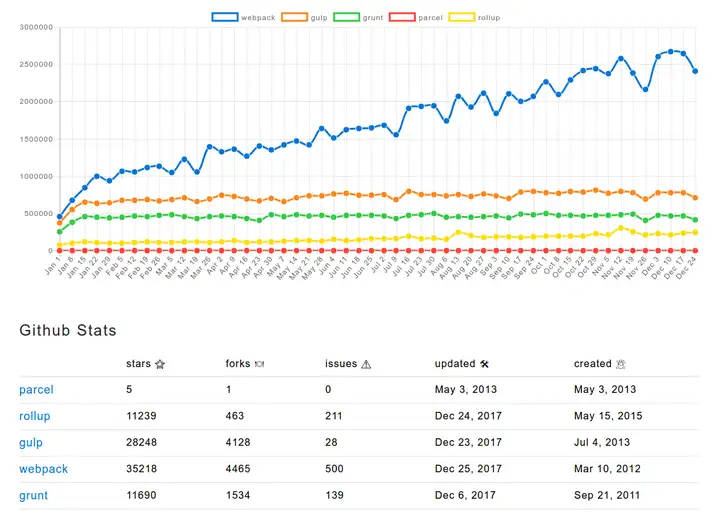Select gulp created date Jul 4, 2013

pos(602,442)
